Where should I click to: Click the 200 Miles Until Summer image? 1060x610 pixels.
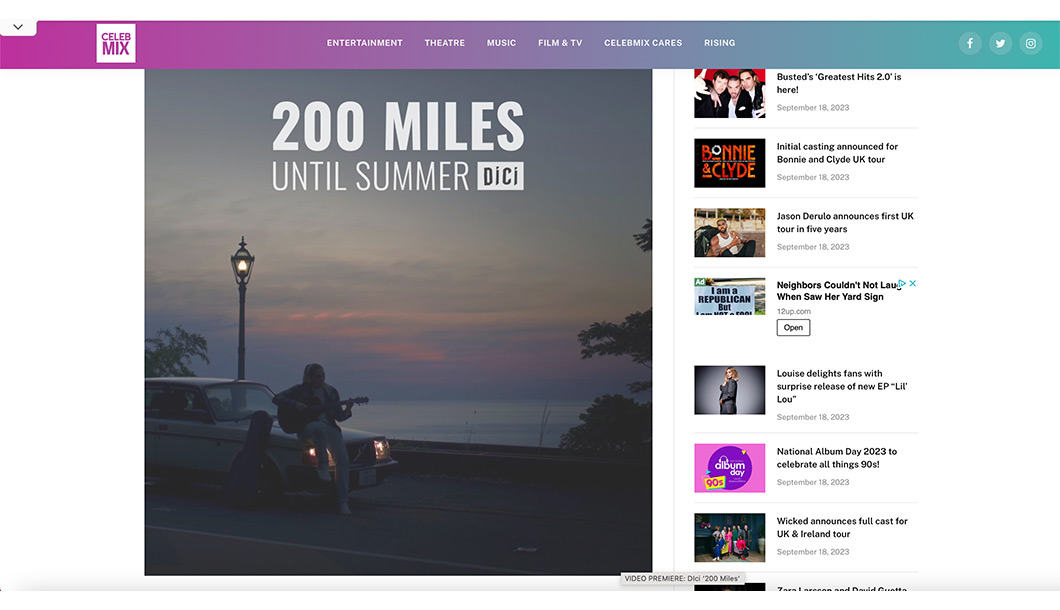coord(398,322)
